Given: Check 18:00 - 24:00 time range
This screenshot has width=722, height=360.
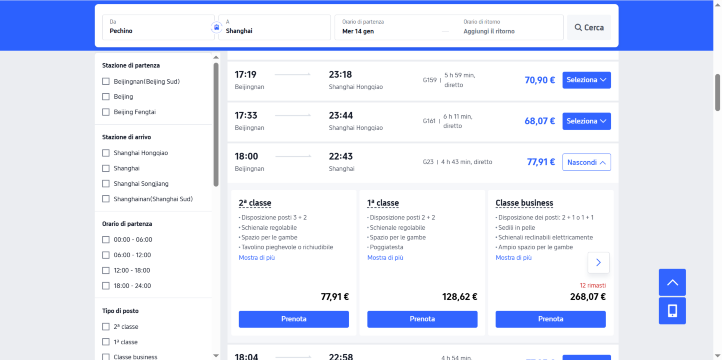Looking at the screenshot, I should point(105,285).
